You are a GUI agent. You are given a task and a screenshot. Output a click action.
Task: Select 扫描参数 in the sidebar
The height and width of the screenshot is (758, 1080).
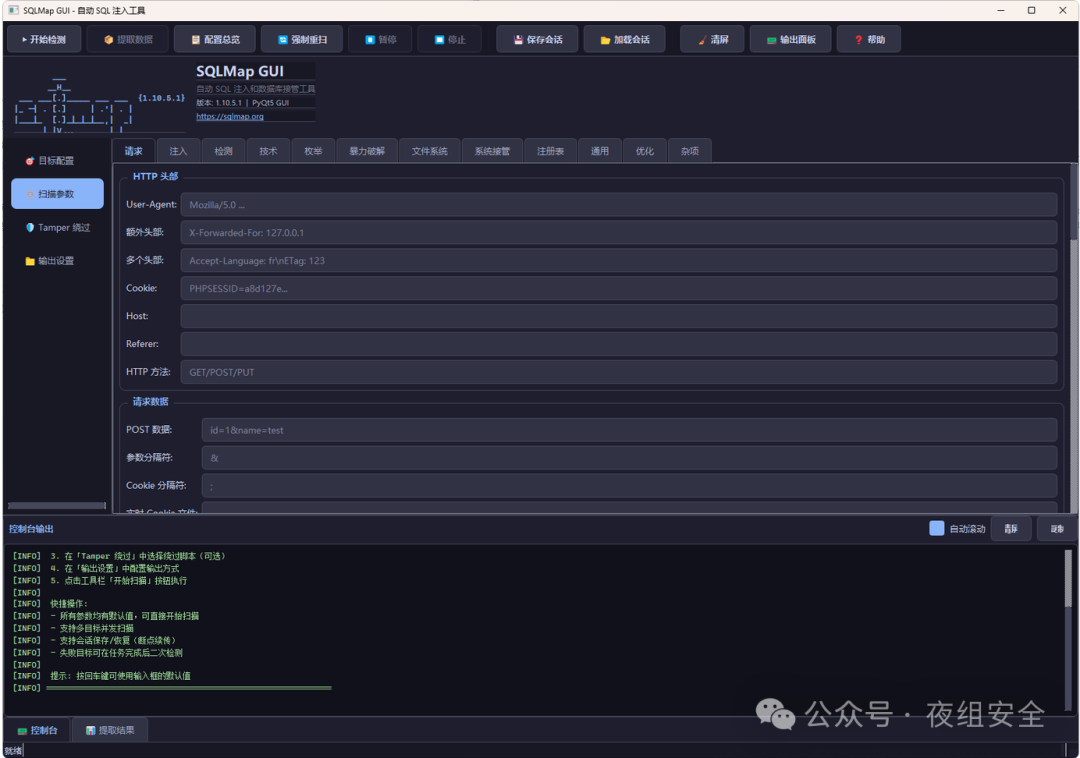point(57,194)
